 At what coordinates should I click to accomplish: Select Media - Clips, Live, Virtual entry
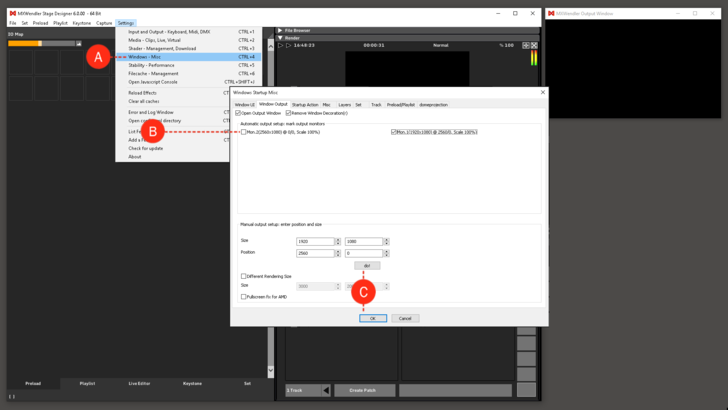(188, 40)
